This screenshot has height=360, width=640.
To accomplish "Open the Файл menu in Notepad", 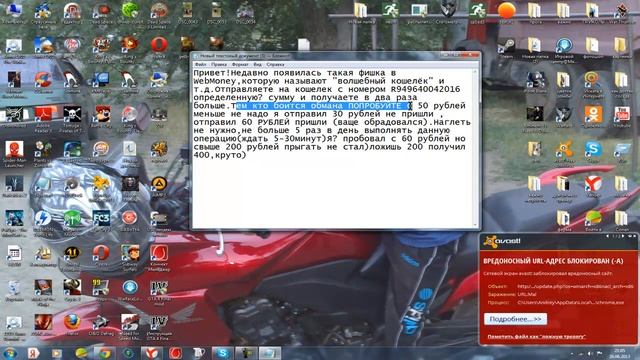I will pyautogui.click(x=200, y=64).
